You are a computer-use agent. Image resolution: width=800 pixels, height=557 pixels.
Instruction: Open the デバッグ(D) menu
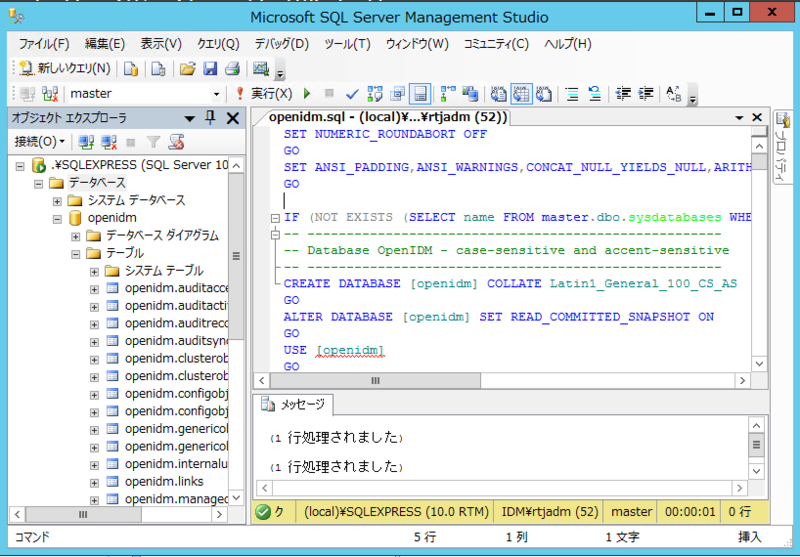pos(282,44)
